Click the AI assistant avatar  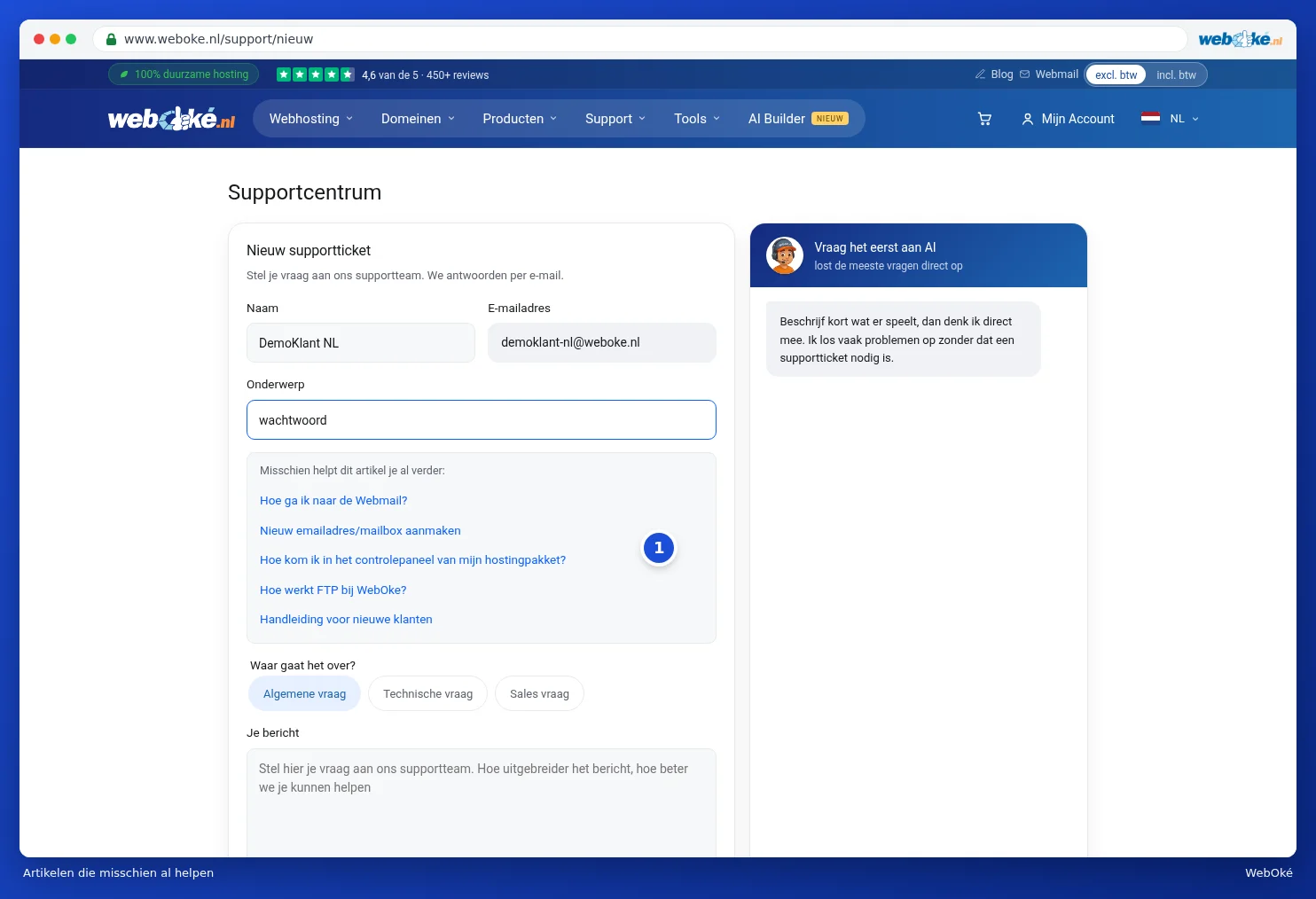click(x=785, y=255)
